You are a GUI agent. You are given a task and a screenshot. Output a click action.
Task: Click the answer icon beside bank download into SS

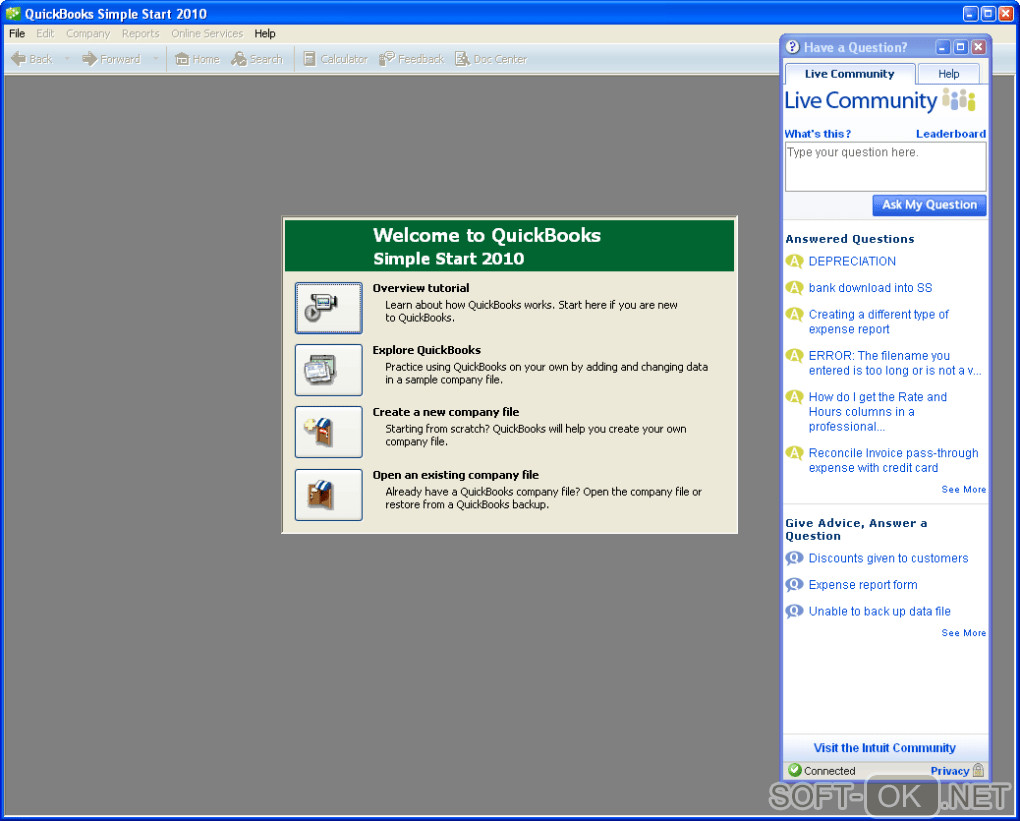coord(794,288)
